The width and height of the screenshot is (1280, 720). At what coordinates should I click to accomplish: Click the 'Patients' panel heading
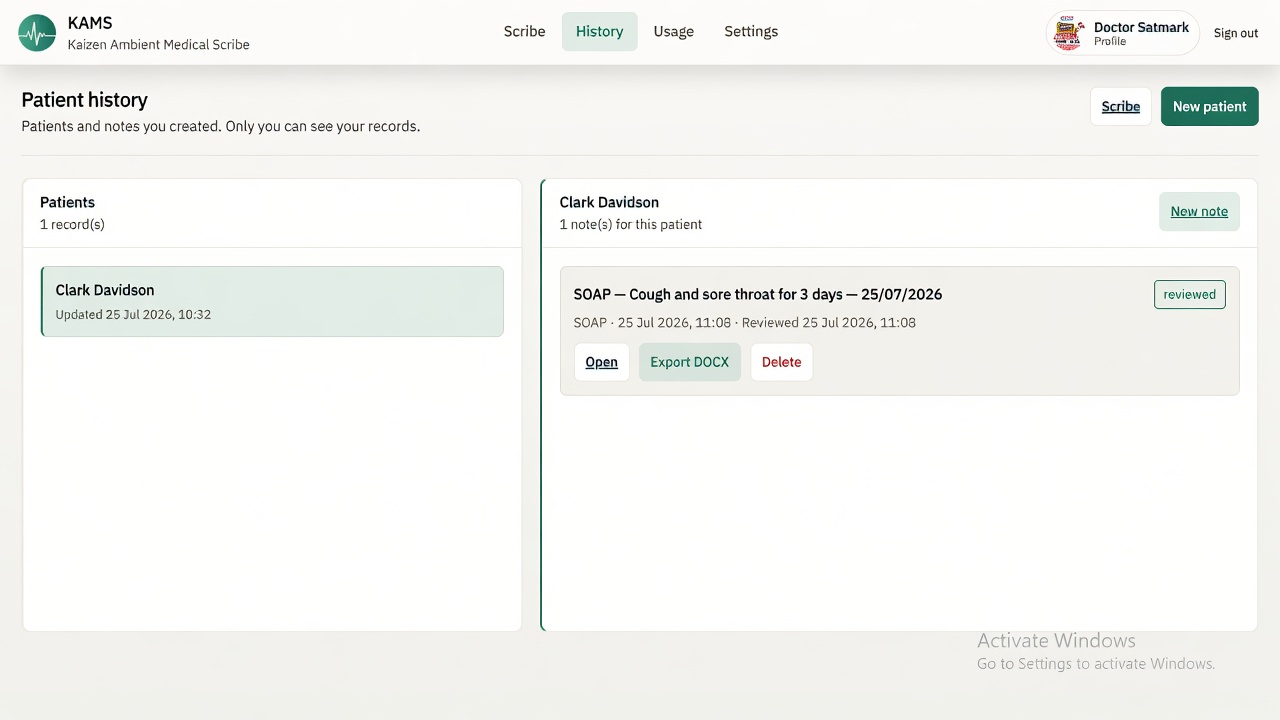(x=67, y=202)
